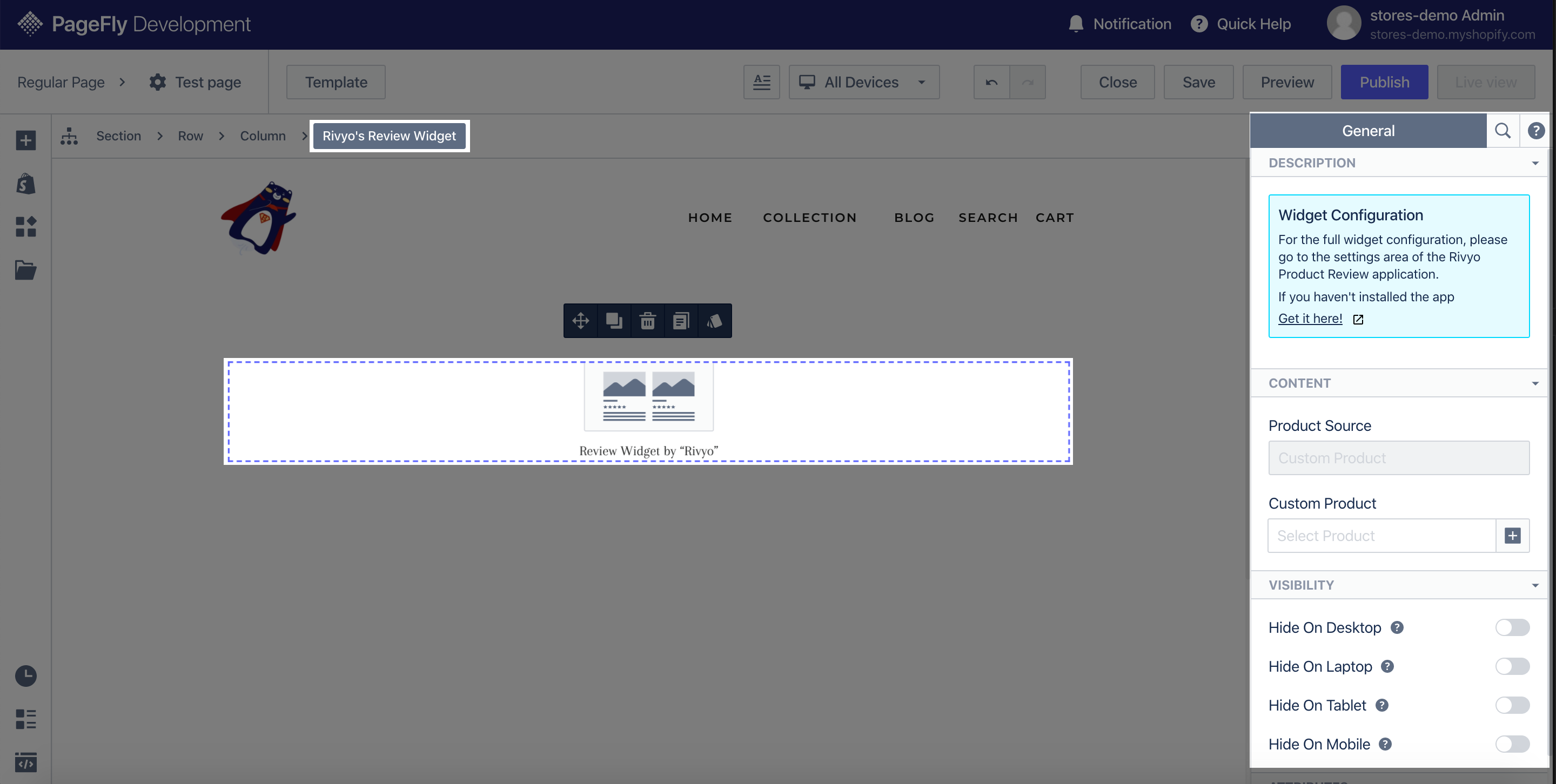Select Rivyo's Review Widget breadcrumb
The height and width of the screenshot is (784, 1556).
click(x=389, y=136)
